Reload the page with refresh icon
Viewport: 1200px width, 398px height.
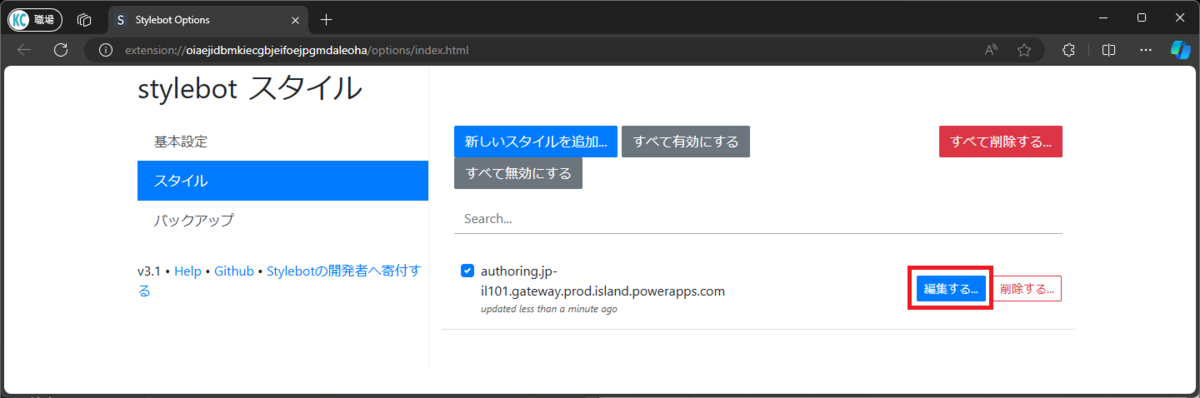[x=60, y=50]
